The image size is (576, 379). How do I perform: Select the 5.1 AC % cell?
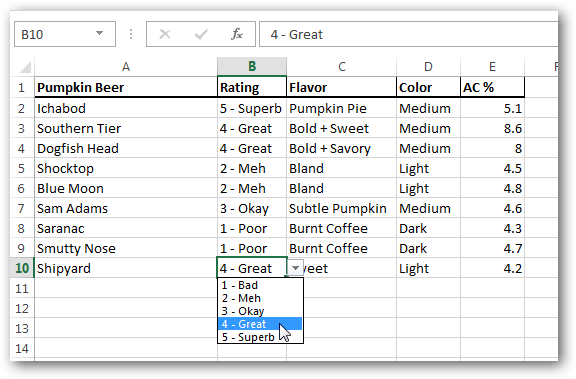point(493,108)
